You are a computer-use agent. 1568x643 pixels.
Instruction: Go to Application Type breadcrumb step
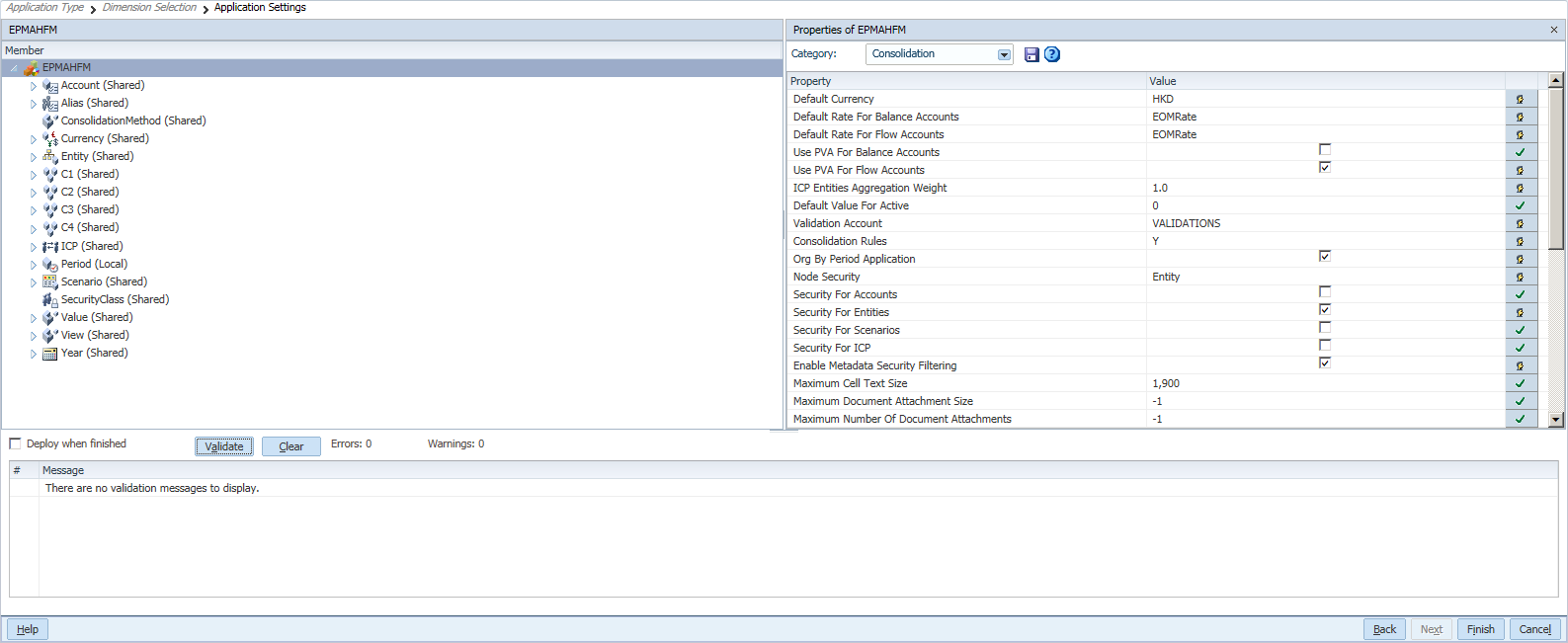click(x=44, y=7)
